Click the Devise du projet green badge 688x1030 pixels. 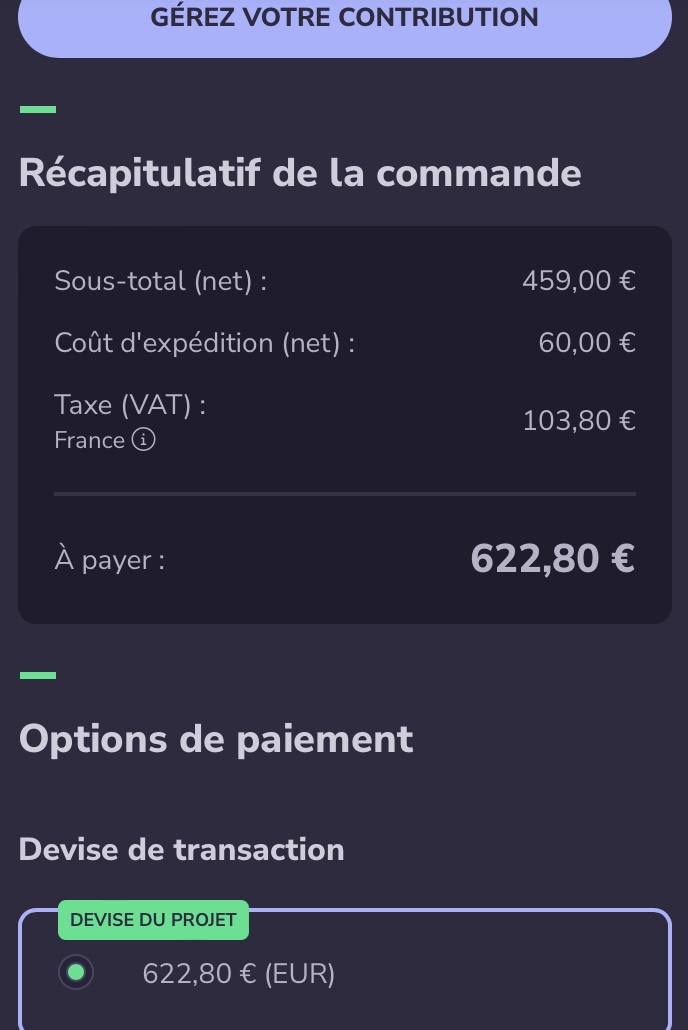[x=153, y=920]
